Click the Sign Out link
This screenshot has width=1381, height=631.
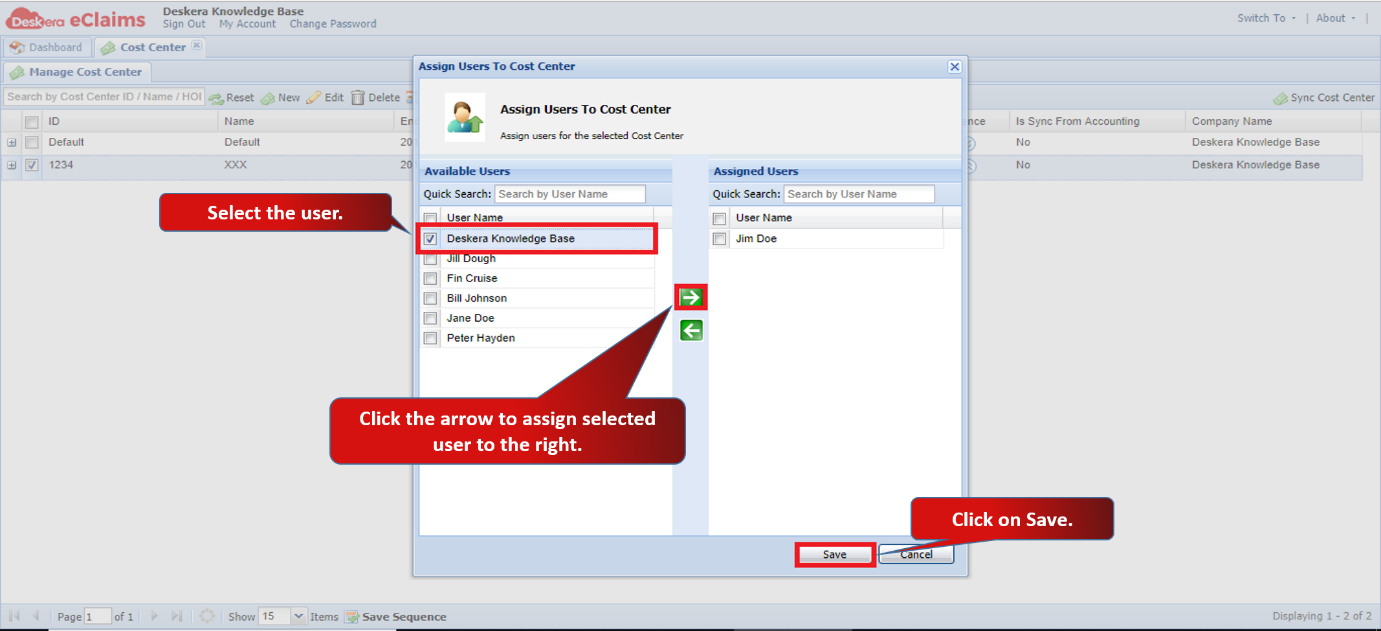click(x=184, y=24)
